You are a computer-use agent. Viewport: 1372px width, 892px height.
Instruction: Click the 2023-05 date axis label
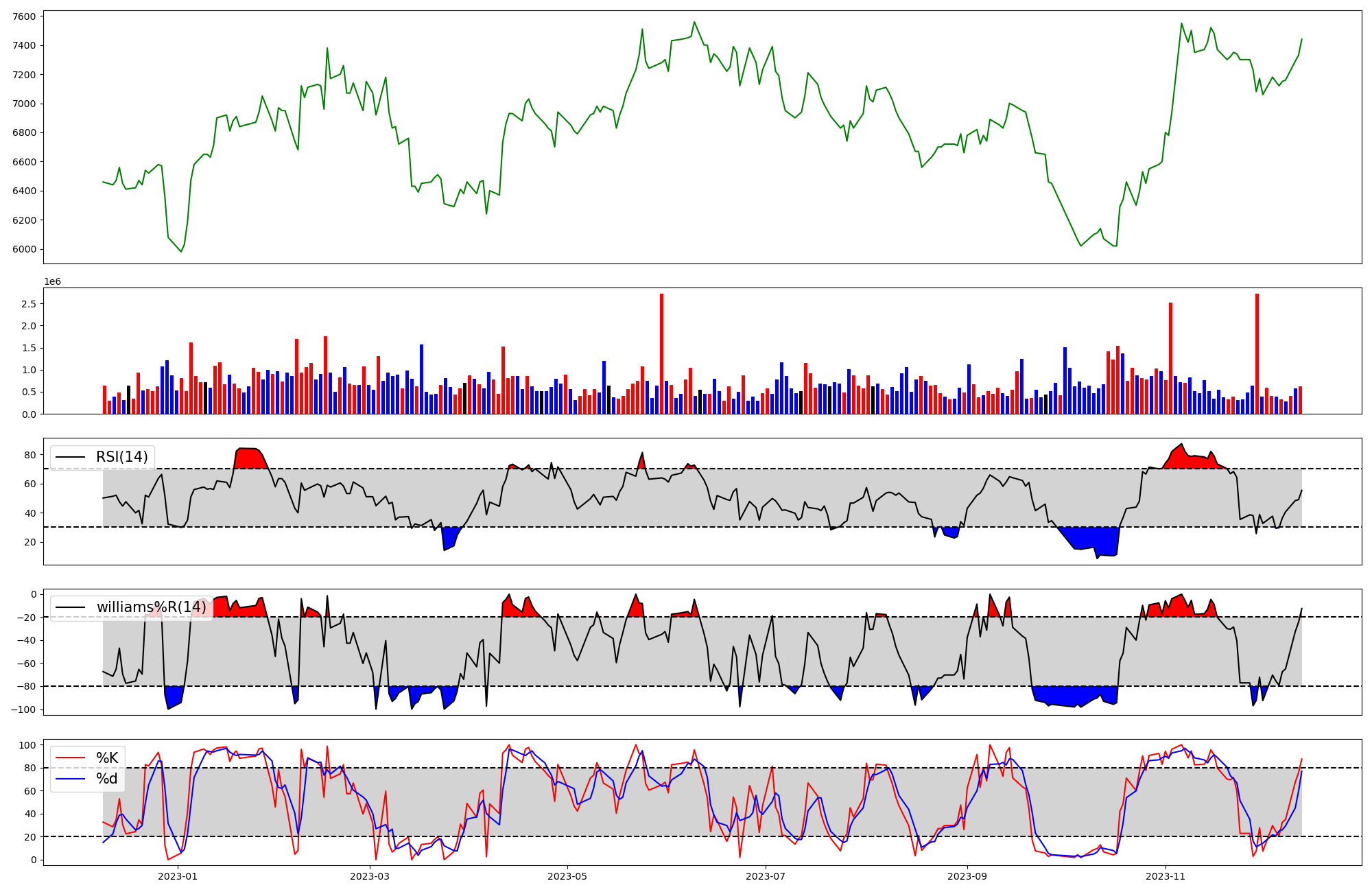(567, 876)
